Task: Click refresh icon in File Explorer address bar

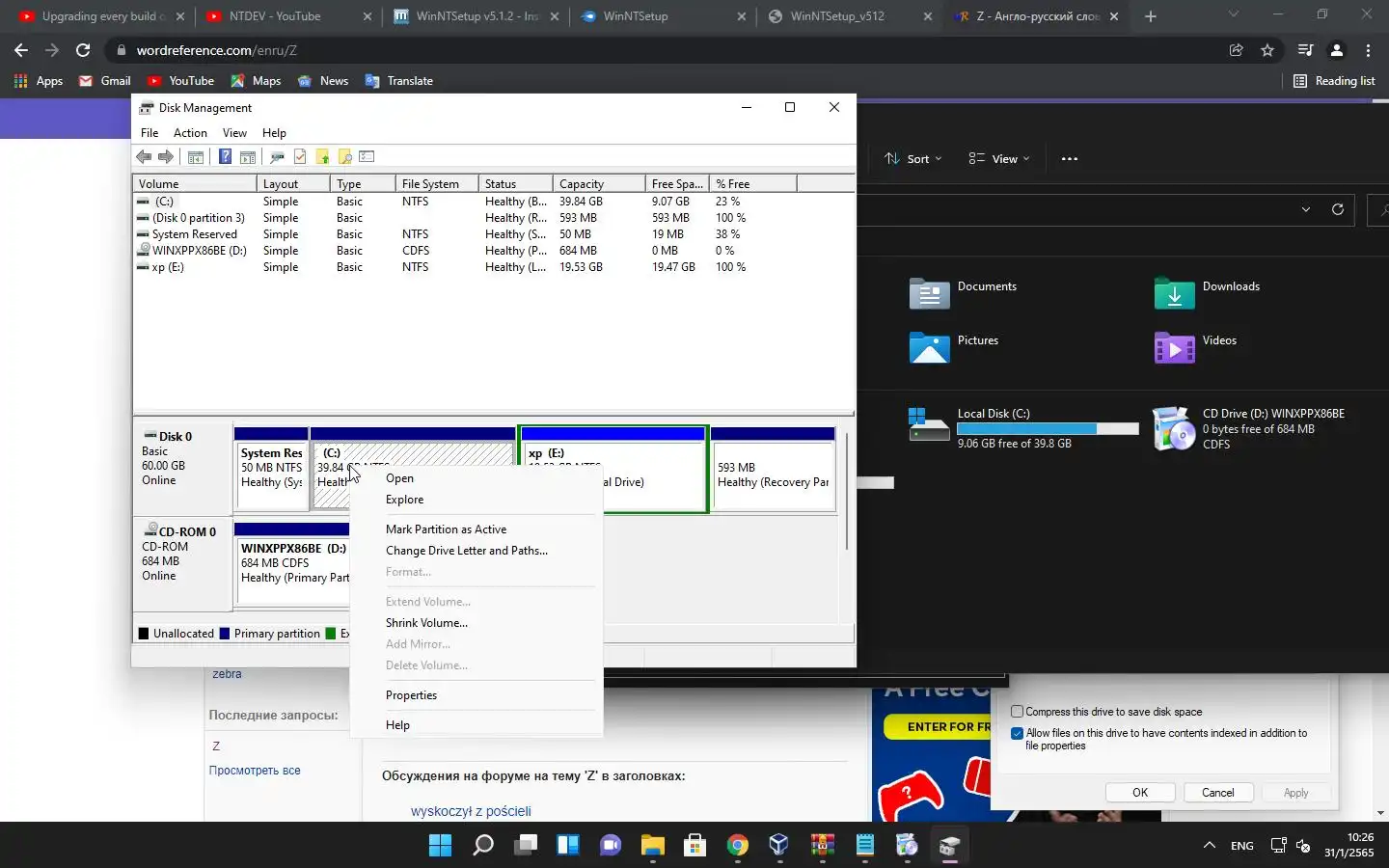Action: [x=1337, y=209]
